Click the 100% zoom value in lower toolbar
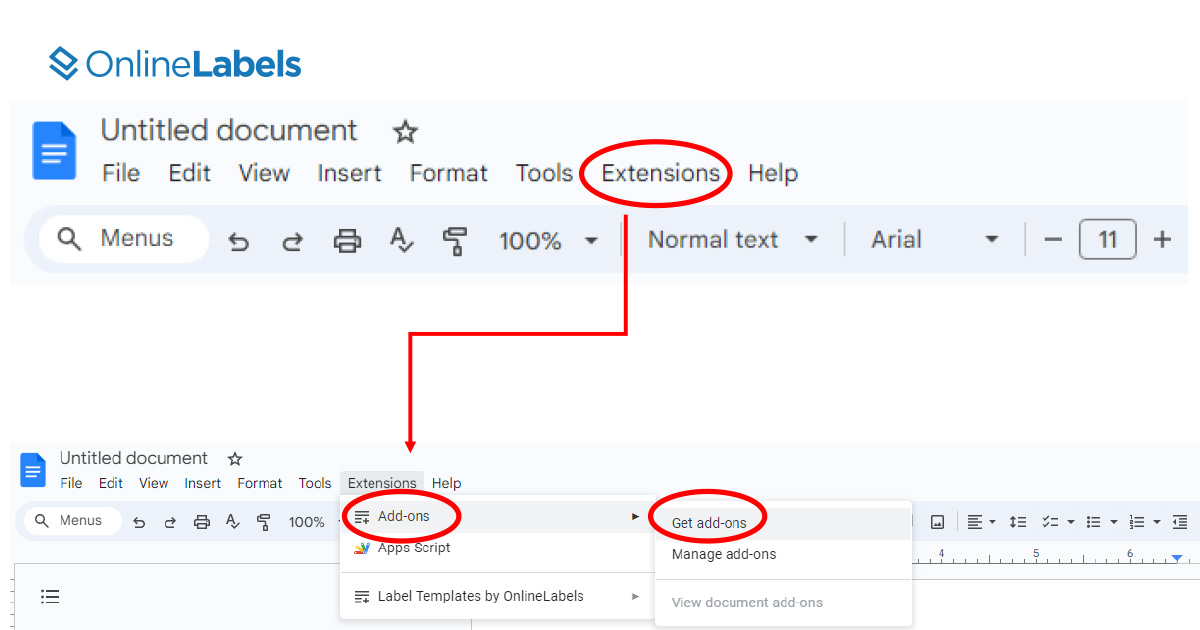Image resolution: width=1200 pixels, height=630 pixels. click(306, 522)
